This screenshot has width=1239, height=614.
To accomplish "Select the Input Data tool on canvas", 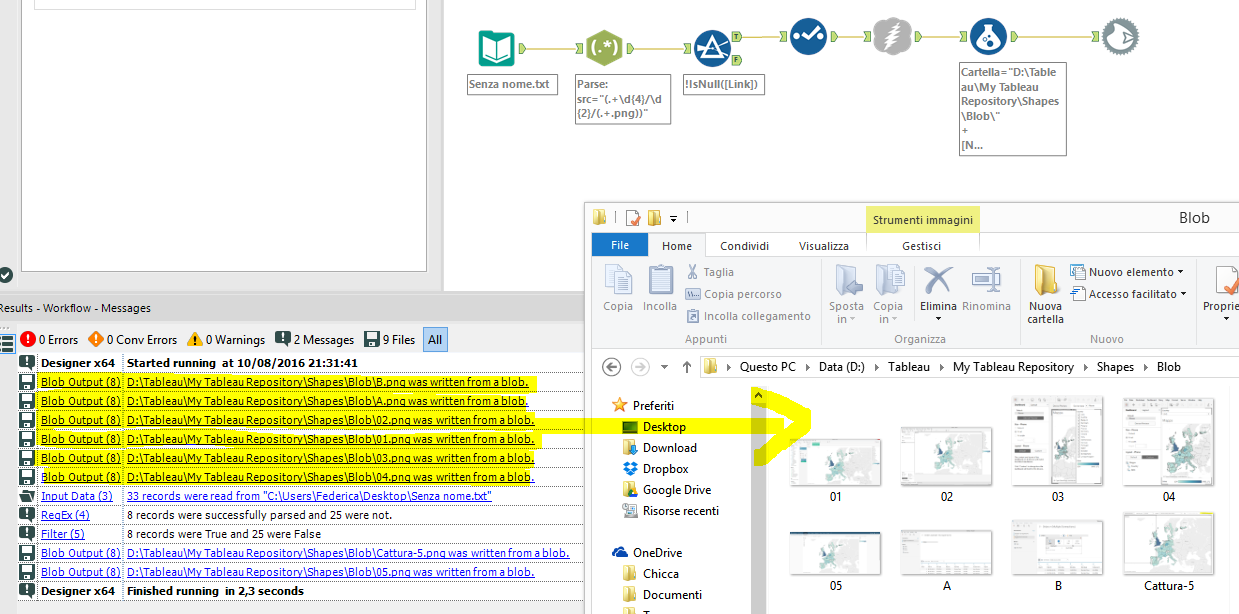I will click(x=497, y=48).
